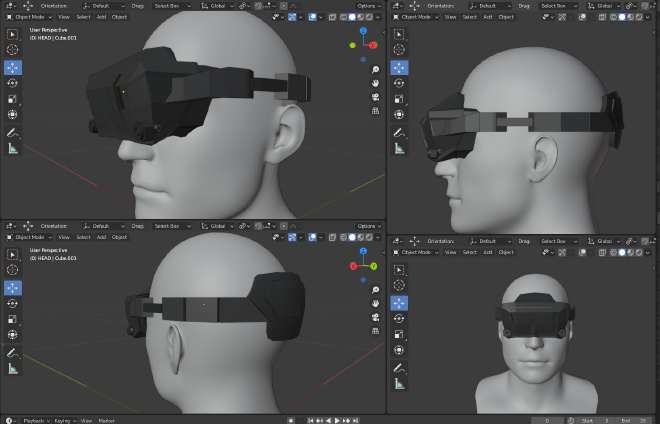
Task: Click the zoom magnifier icon in top-left viewport
Action: (374, 70)
